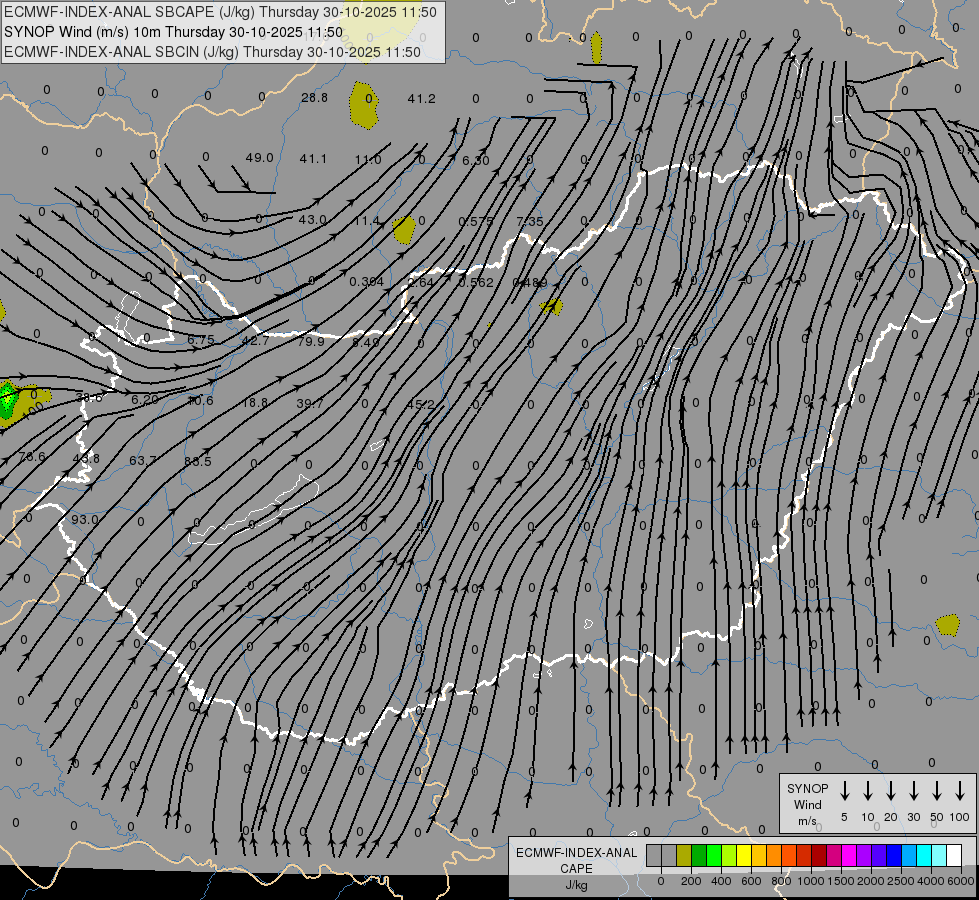
Task: Click the 2500 tick label on CAPE scale
Action: point(900,881)
